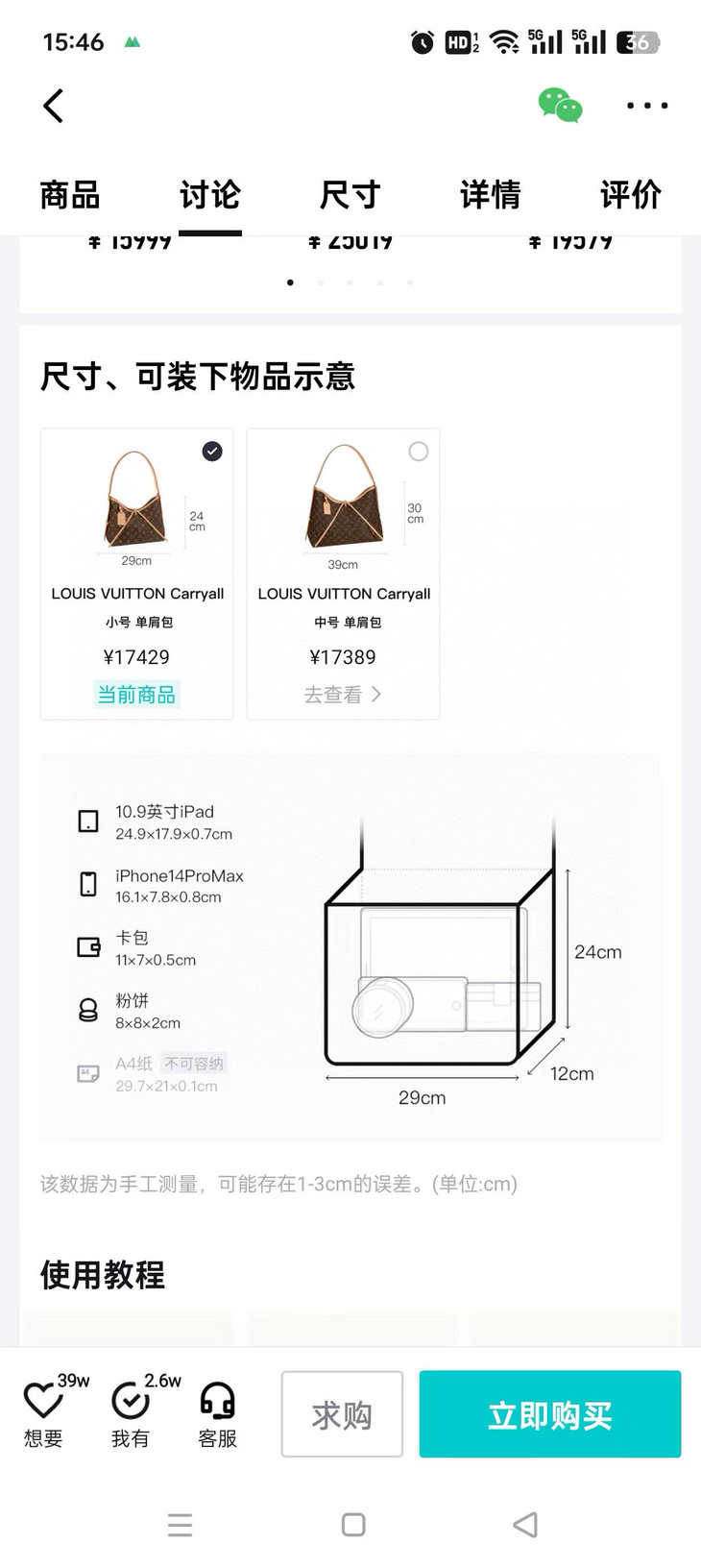
Task: Select the small 小号 Carryall radio button
Action: (x=212, y=452)
